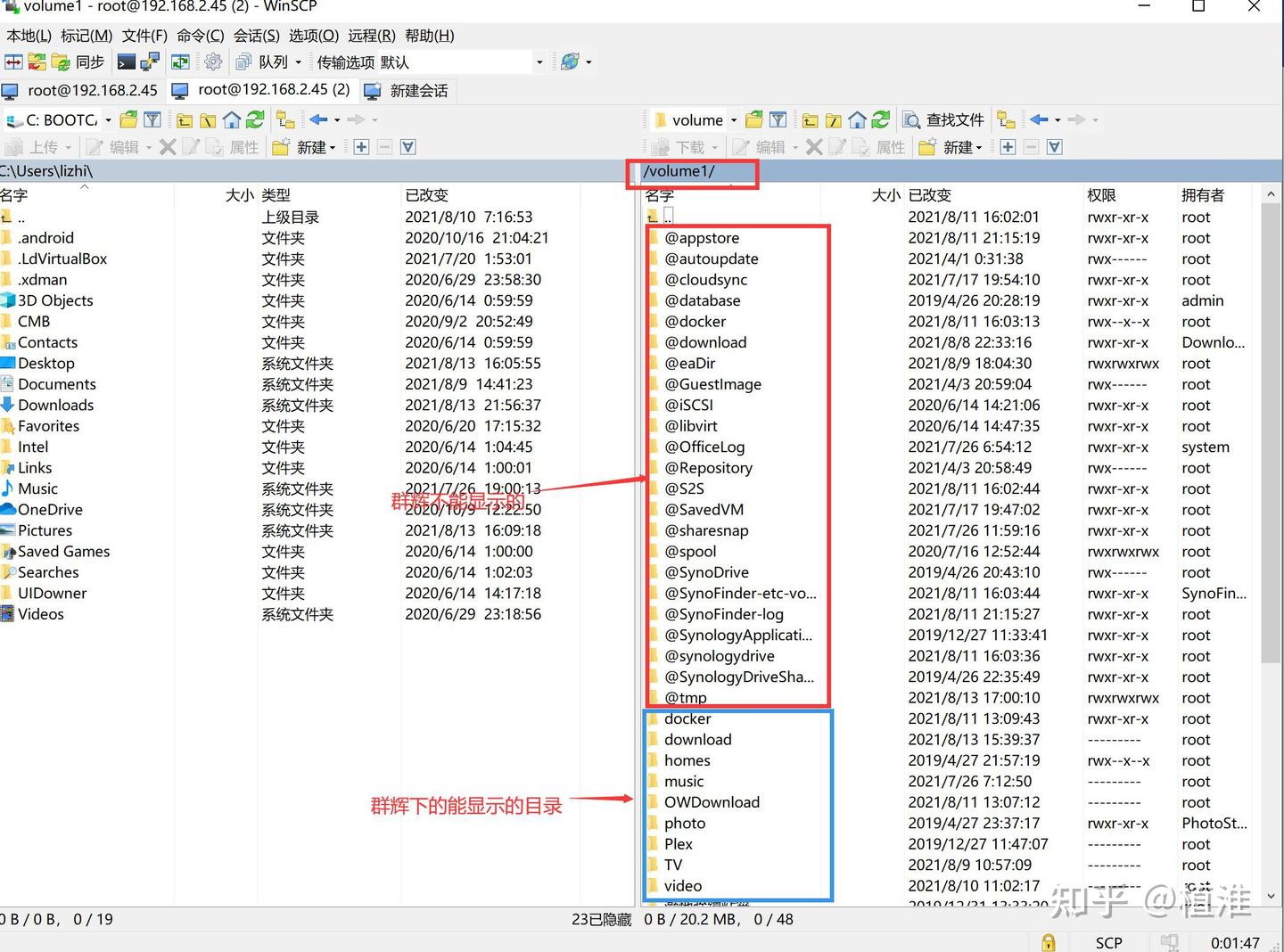Open the 新建会话 new session tab
This screenshot has height=952, width=1284.
pyautogui.click(x=407, y=90)
